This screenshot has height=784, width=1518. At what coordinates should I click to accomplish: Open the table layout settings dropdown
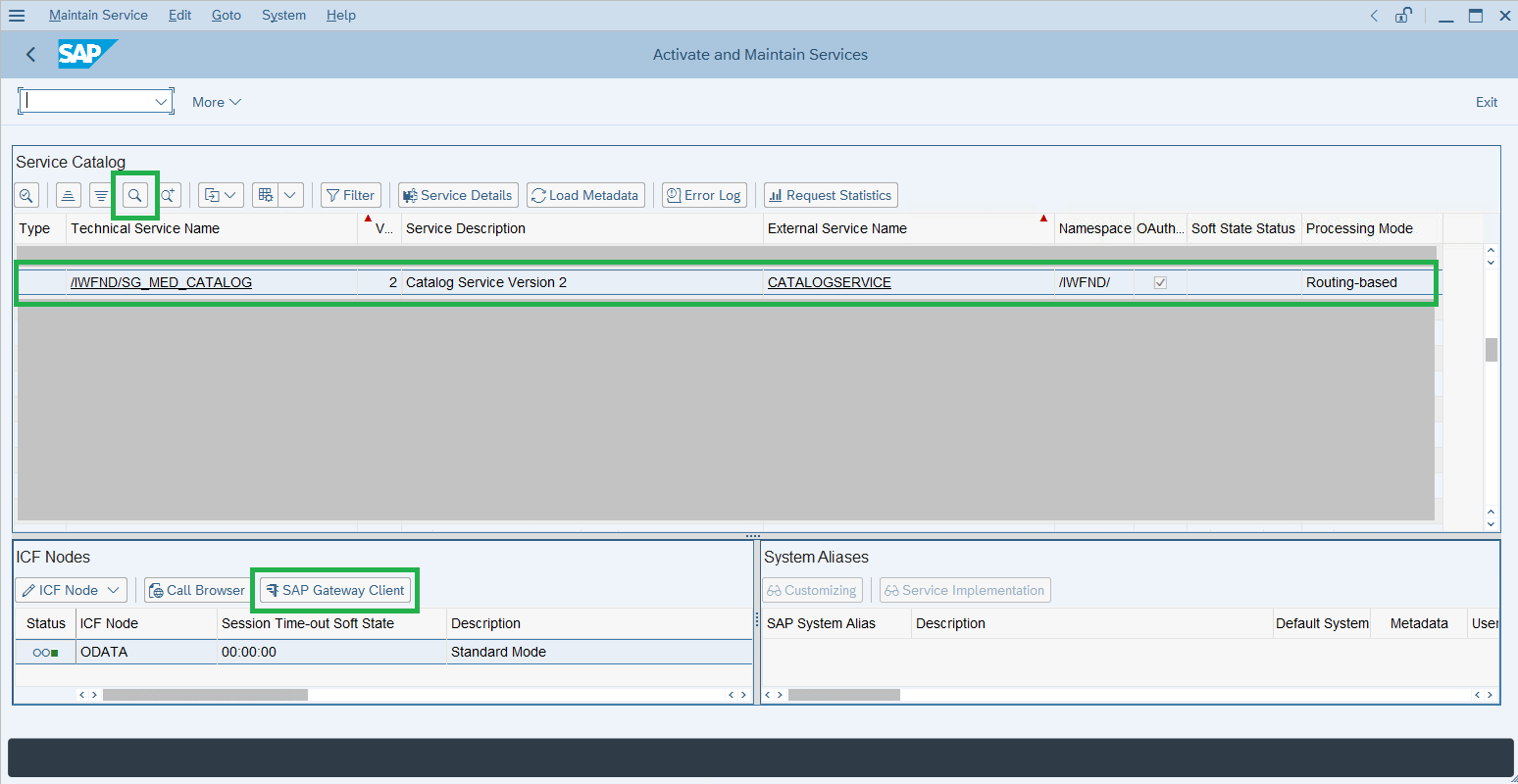[x=289, y=194]
